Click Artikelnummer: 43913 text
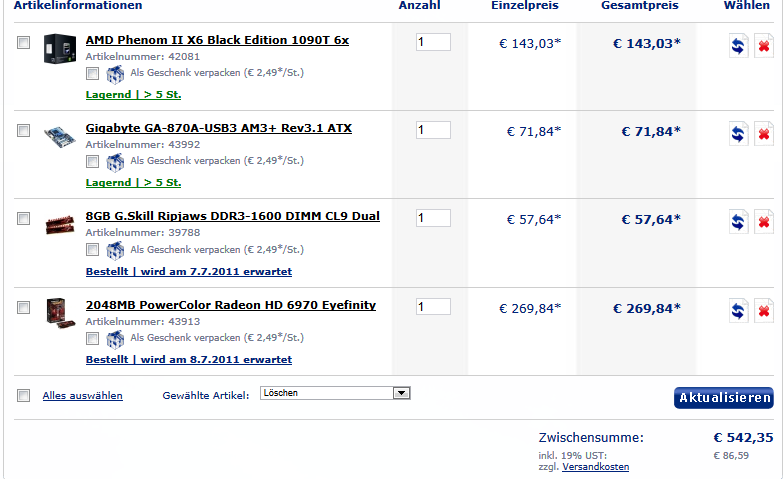783x479 pixels. (x=143, y=322)
